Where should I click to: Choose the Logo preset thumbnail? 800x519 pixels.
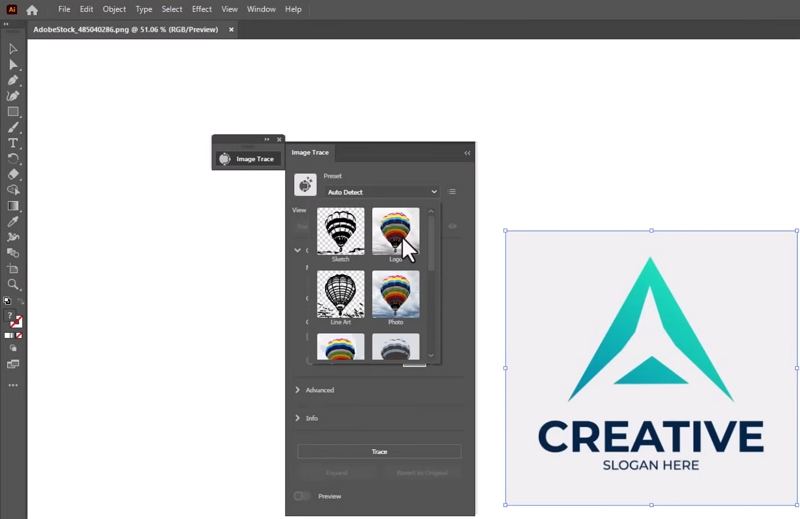pyautogui.click(x=396, y=231)
